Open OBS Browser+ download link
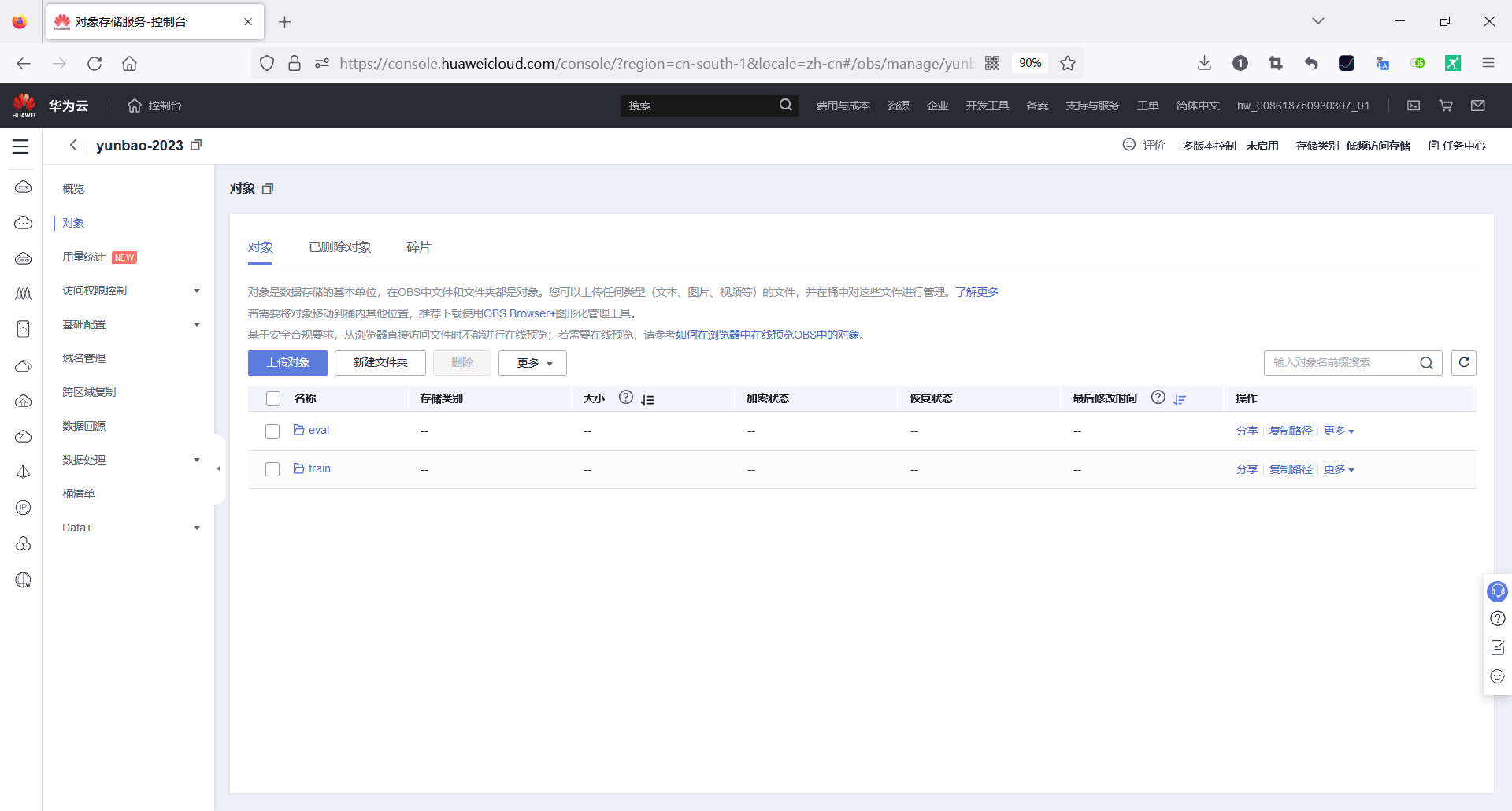This screenshot has height=811, width=1512. (519, 313)
